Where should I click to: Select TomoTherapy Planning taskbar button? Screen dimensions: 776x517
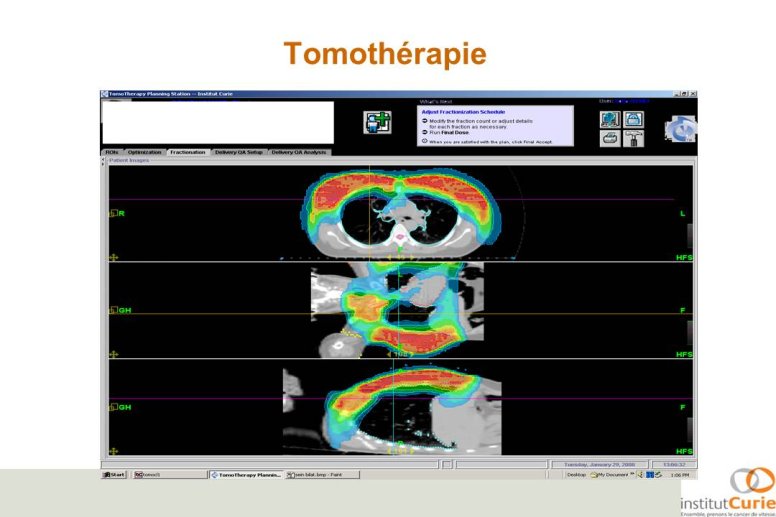pyautogui.click(x=246, y=474)
